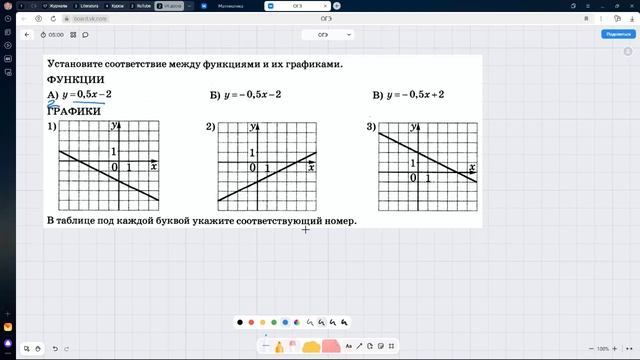The image size is (640, 360).
Task: Select the yellow pen color
Action: (x=263, y=322)
